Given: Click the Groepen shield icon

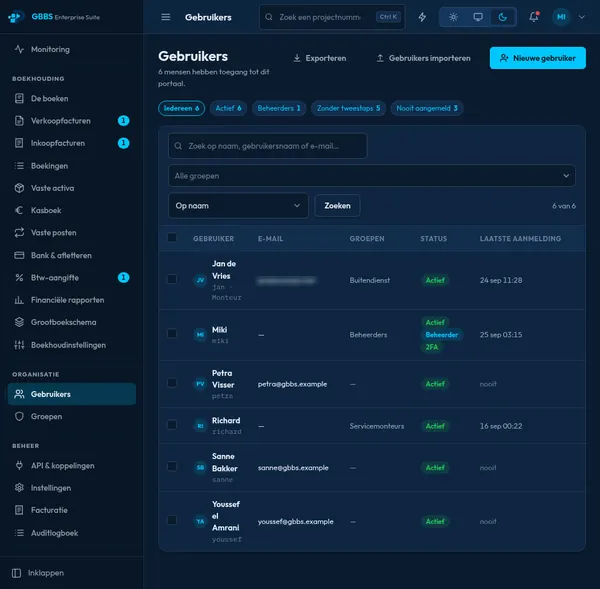Looking at the screenshot, I should (x=19, y=416).
